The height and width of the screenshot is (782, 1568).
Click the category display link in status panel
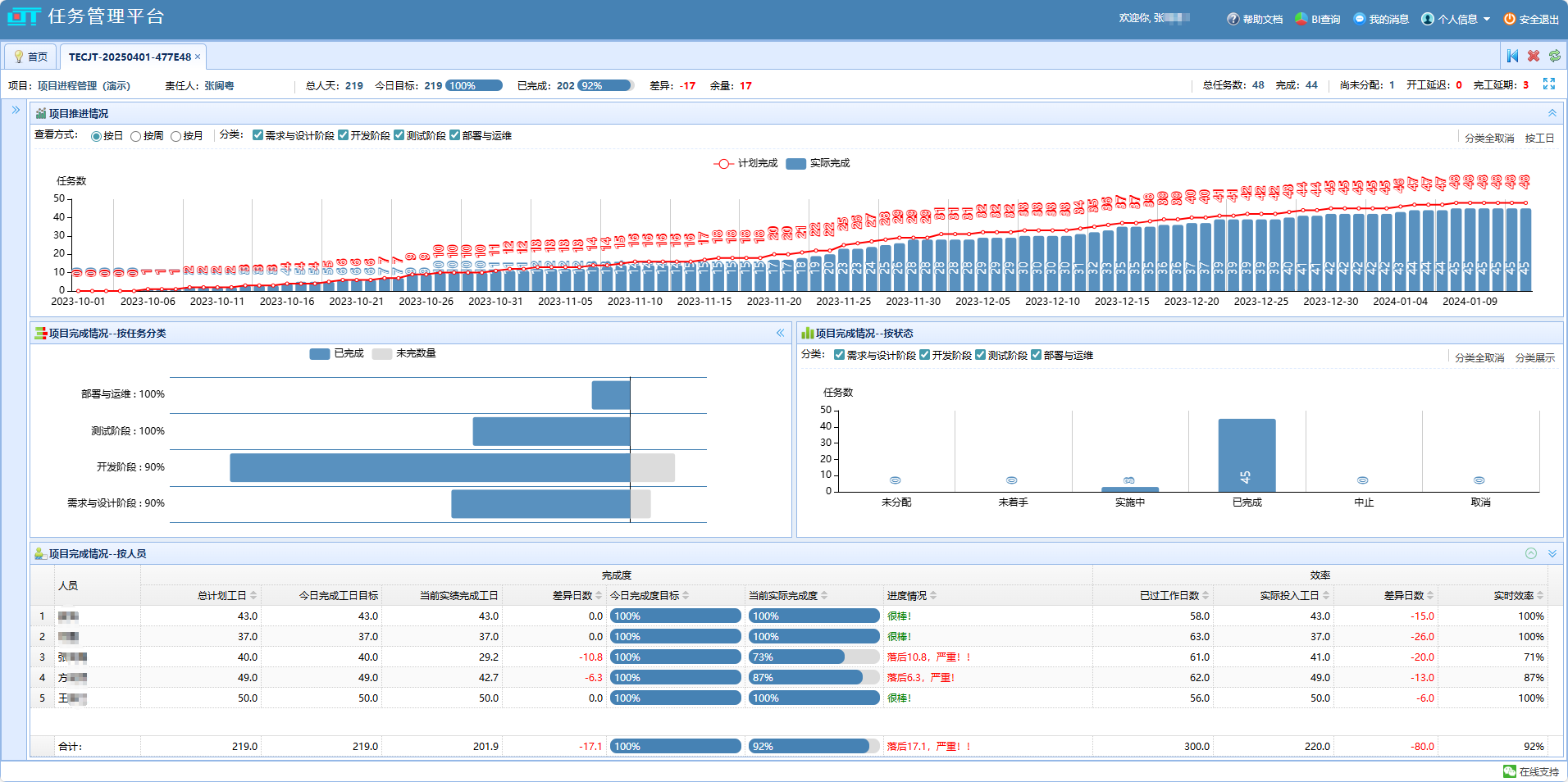(1534, 358)
